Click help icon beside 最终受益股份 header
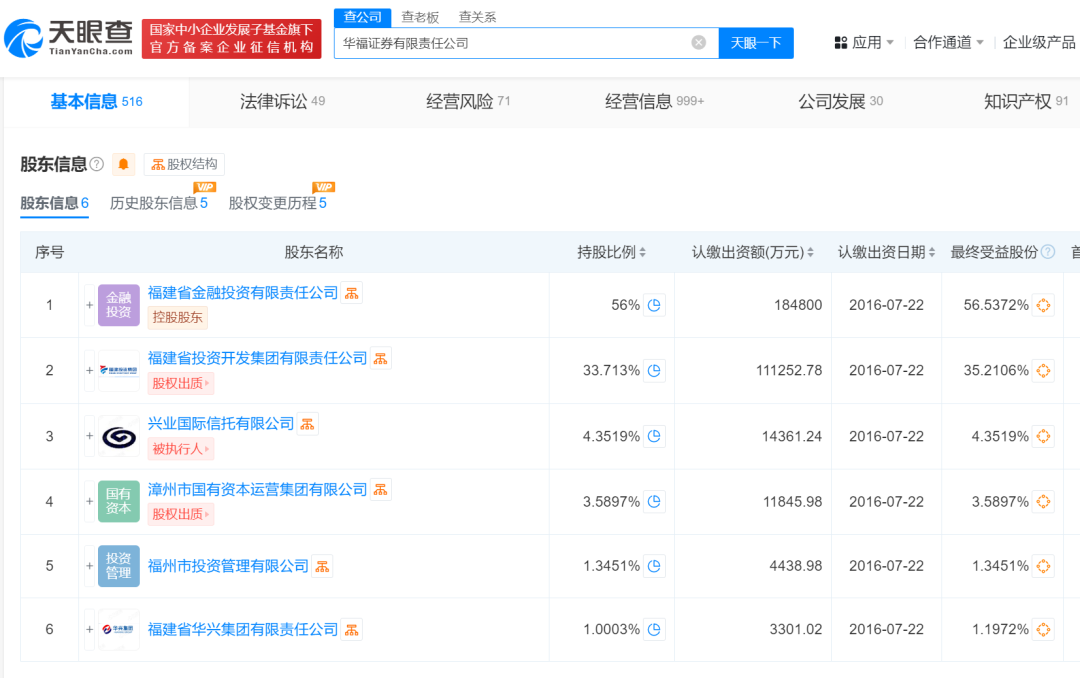Viewport: 1080px width, 678px height. tap(1048, 252)
